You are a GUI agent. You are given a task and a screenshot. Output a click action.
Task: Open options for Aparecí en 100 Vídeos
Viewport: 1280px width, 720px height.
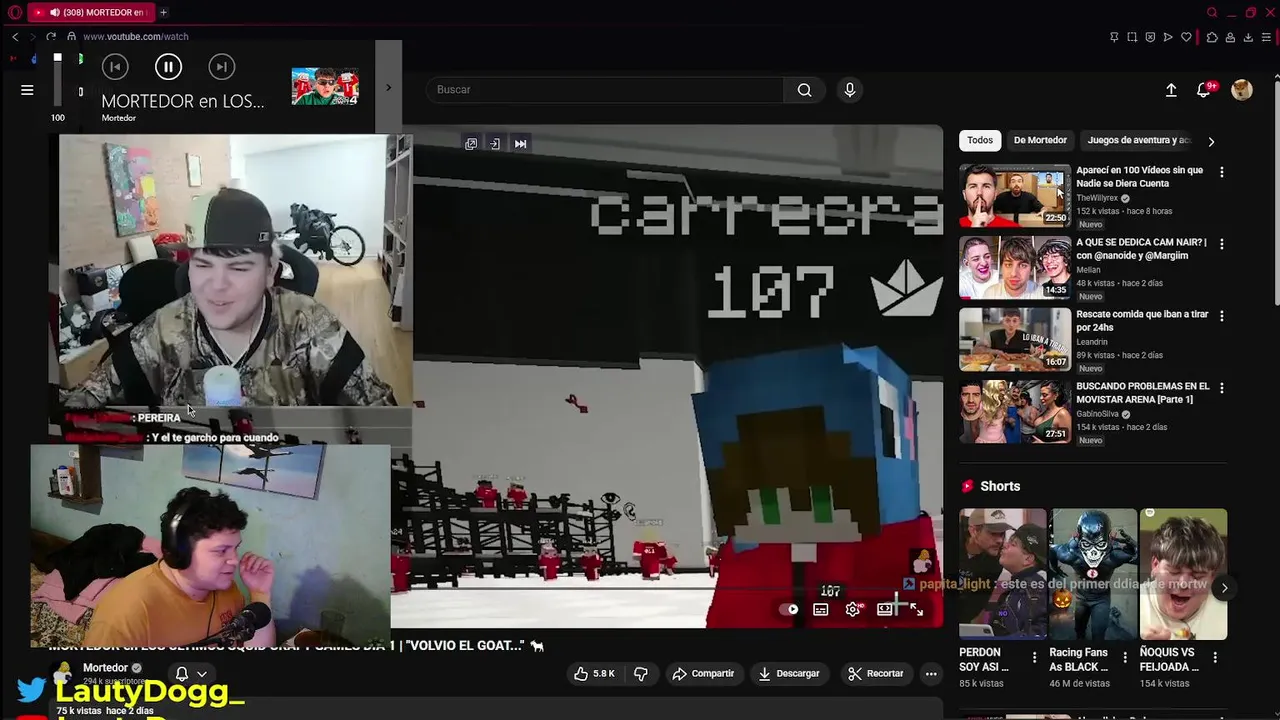[x=1221, y=172]
